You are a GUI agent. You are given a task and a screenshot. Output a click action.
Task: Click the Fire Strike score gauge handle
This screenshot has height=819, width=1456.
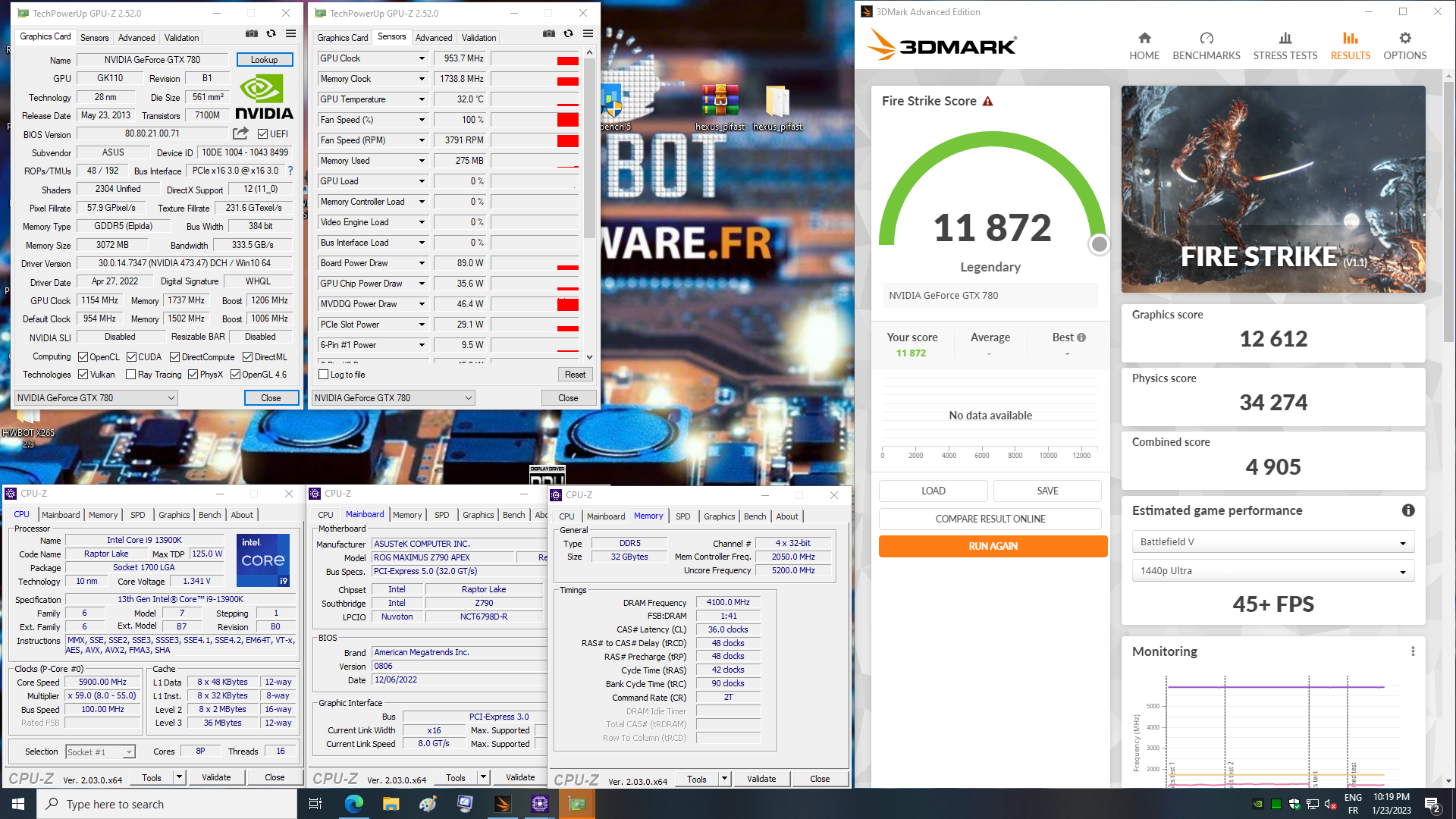click(x=1099, y=244)
